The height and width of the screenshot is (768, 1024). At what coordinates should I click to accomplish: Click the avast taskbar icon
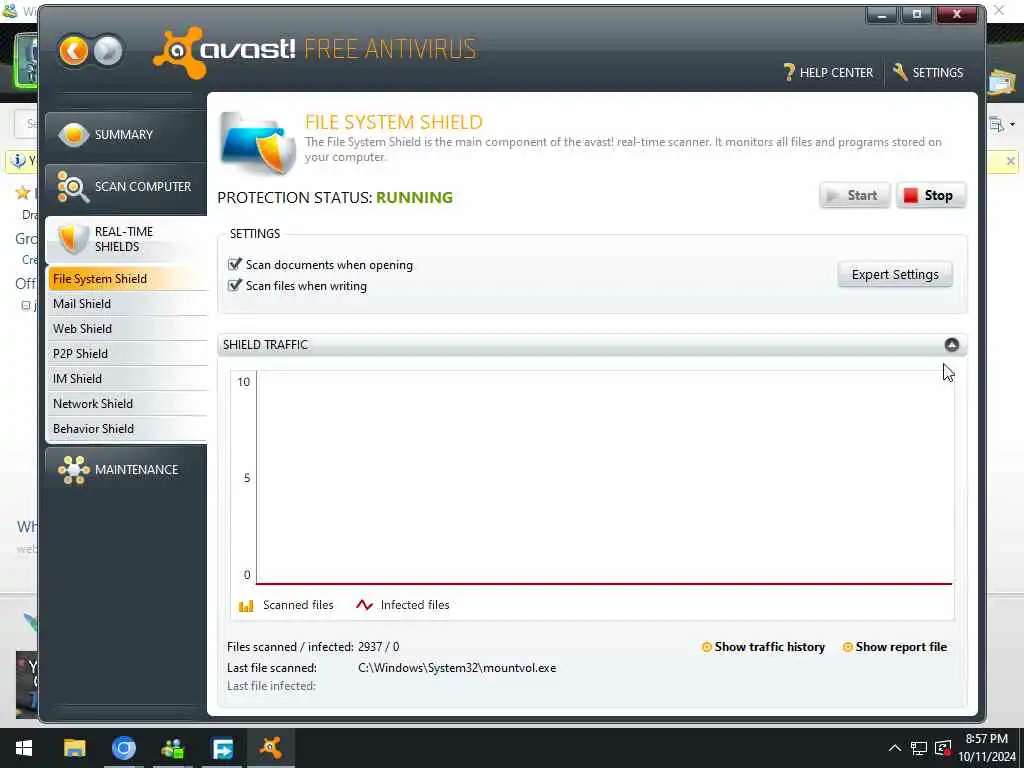tap(271, 748)
